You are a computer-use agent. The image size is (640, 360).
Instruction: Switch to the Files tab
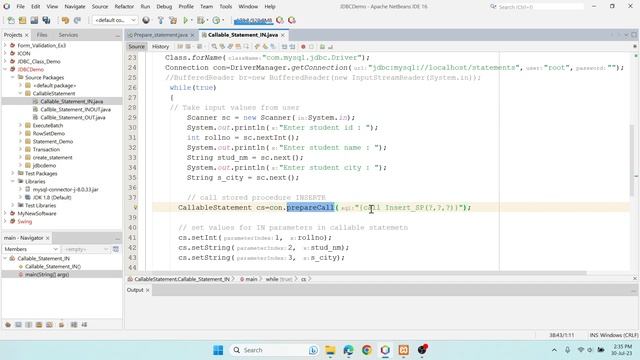[x=42, y=35]
